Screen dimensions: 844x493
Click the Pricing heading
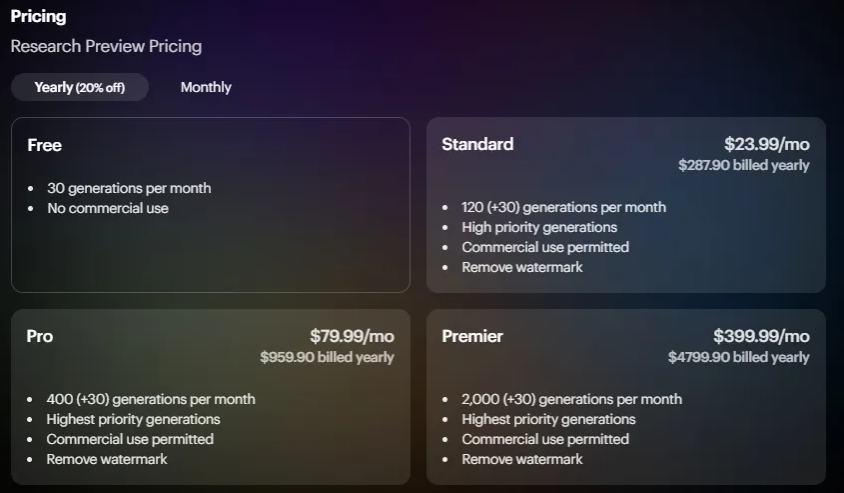point(38,17)
